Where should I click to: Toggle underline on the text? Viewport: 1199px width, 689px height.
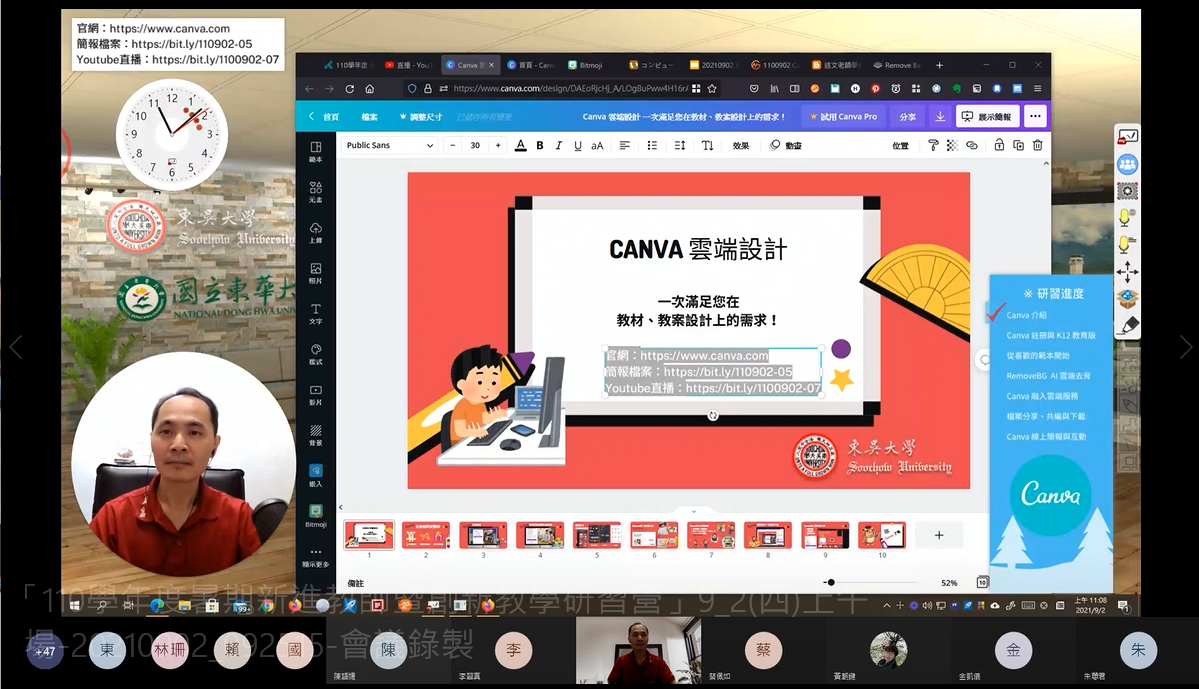coord(577,145)
